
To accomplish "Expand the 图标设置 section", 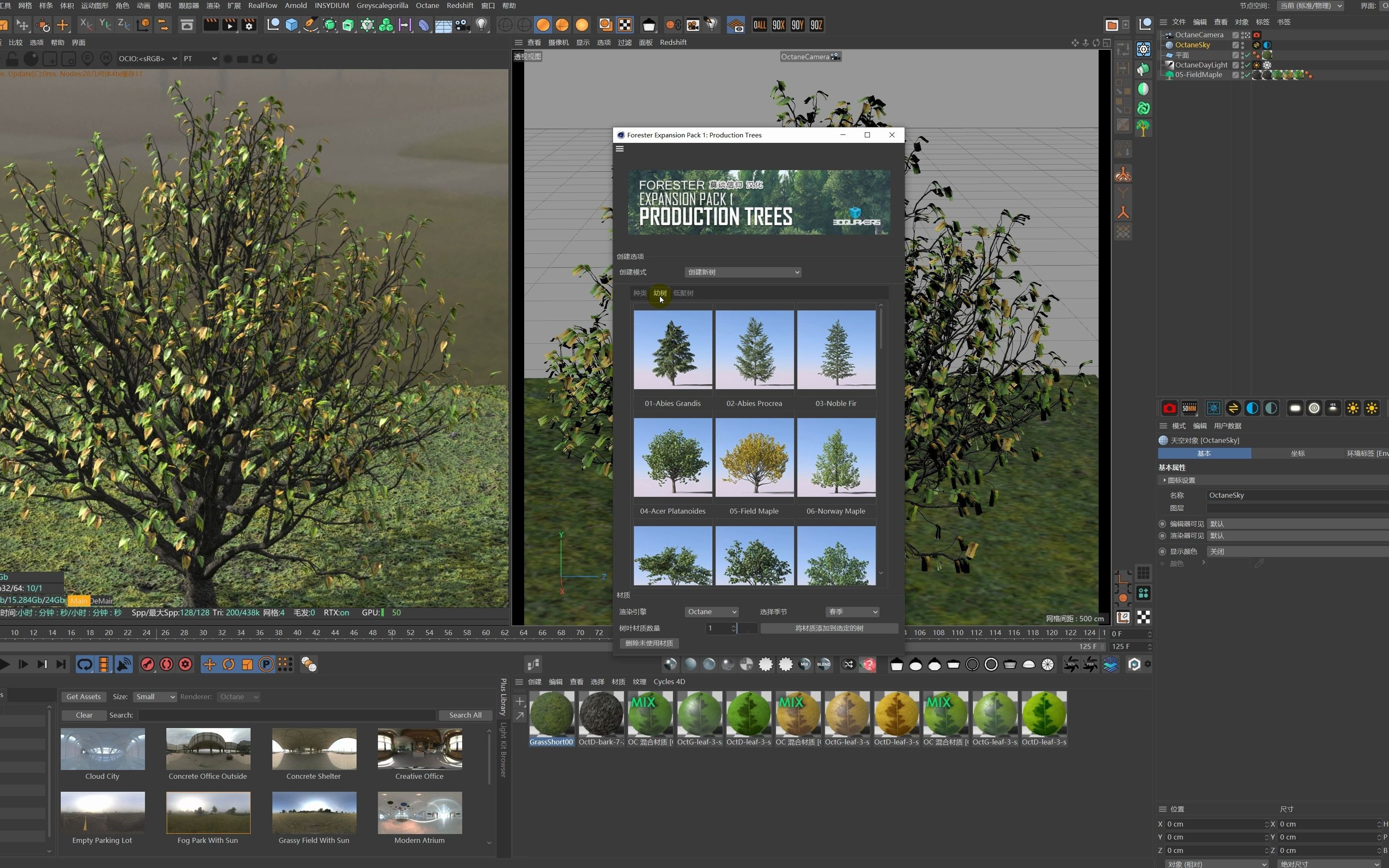I will click(x=1181, y=480).
